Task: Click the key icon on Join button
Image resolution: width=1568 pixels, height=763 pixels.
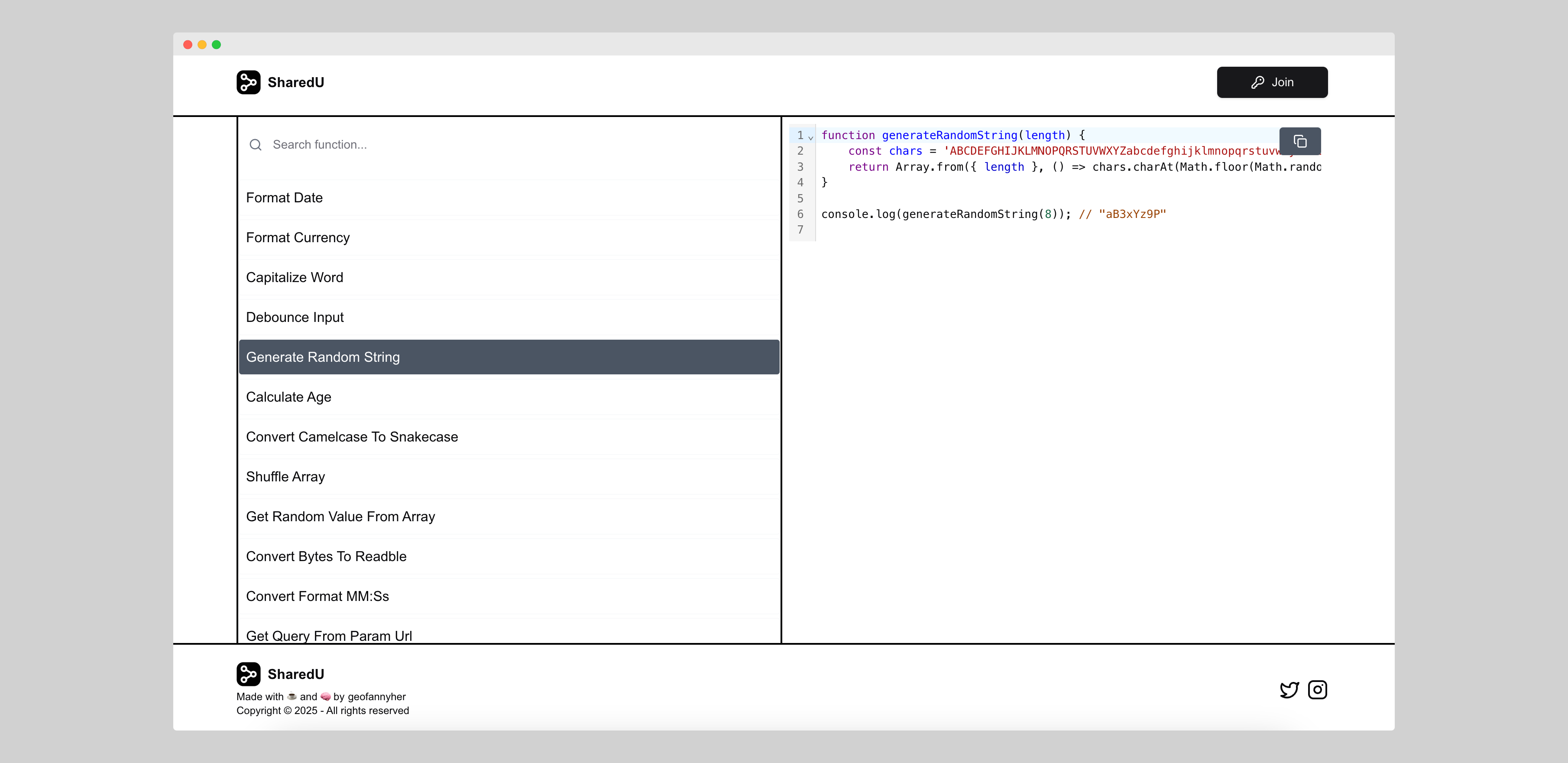Action: [x=1257, y=82]
